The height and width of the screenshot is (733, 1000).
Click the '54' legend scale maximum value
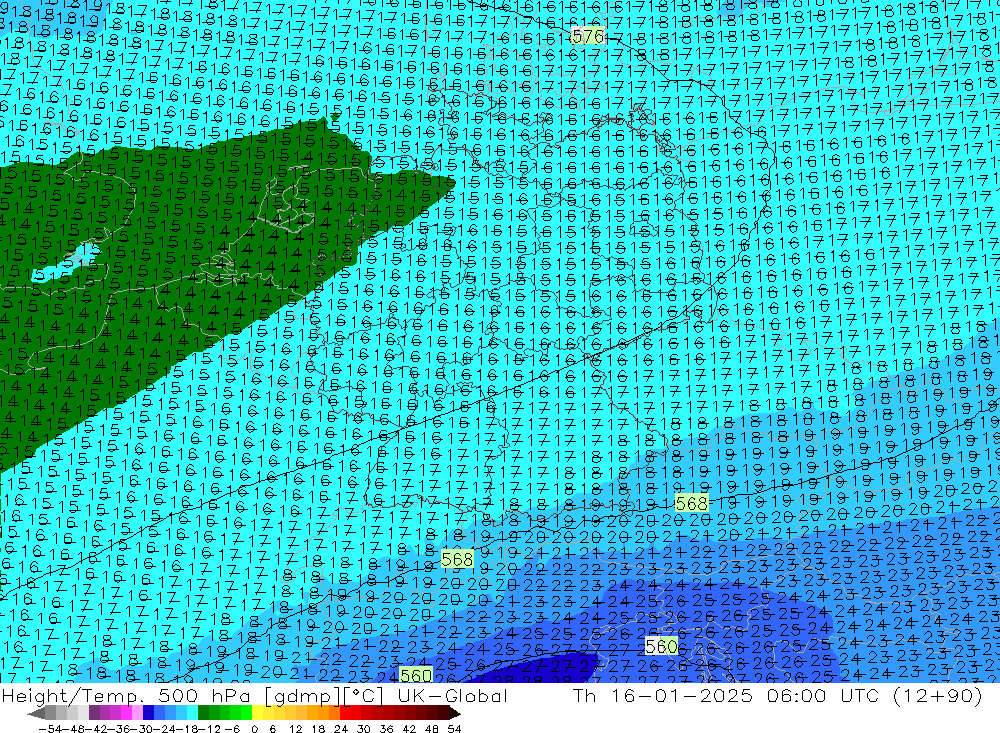[x=454, y=729]
